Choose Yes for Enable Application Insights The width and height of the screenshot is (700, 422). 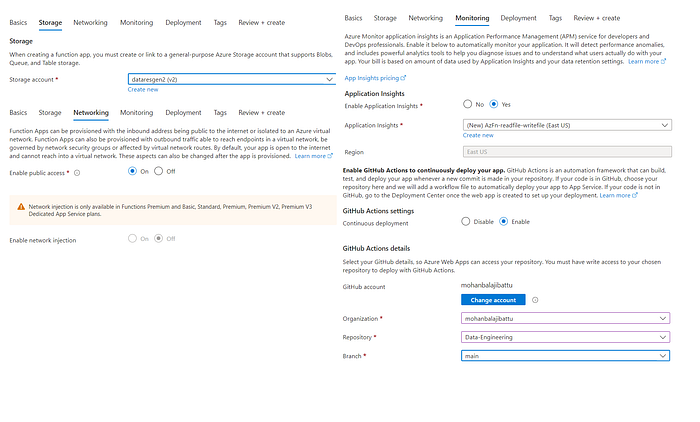pyautogui.click(x=494, y=104)
